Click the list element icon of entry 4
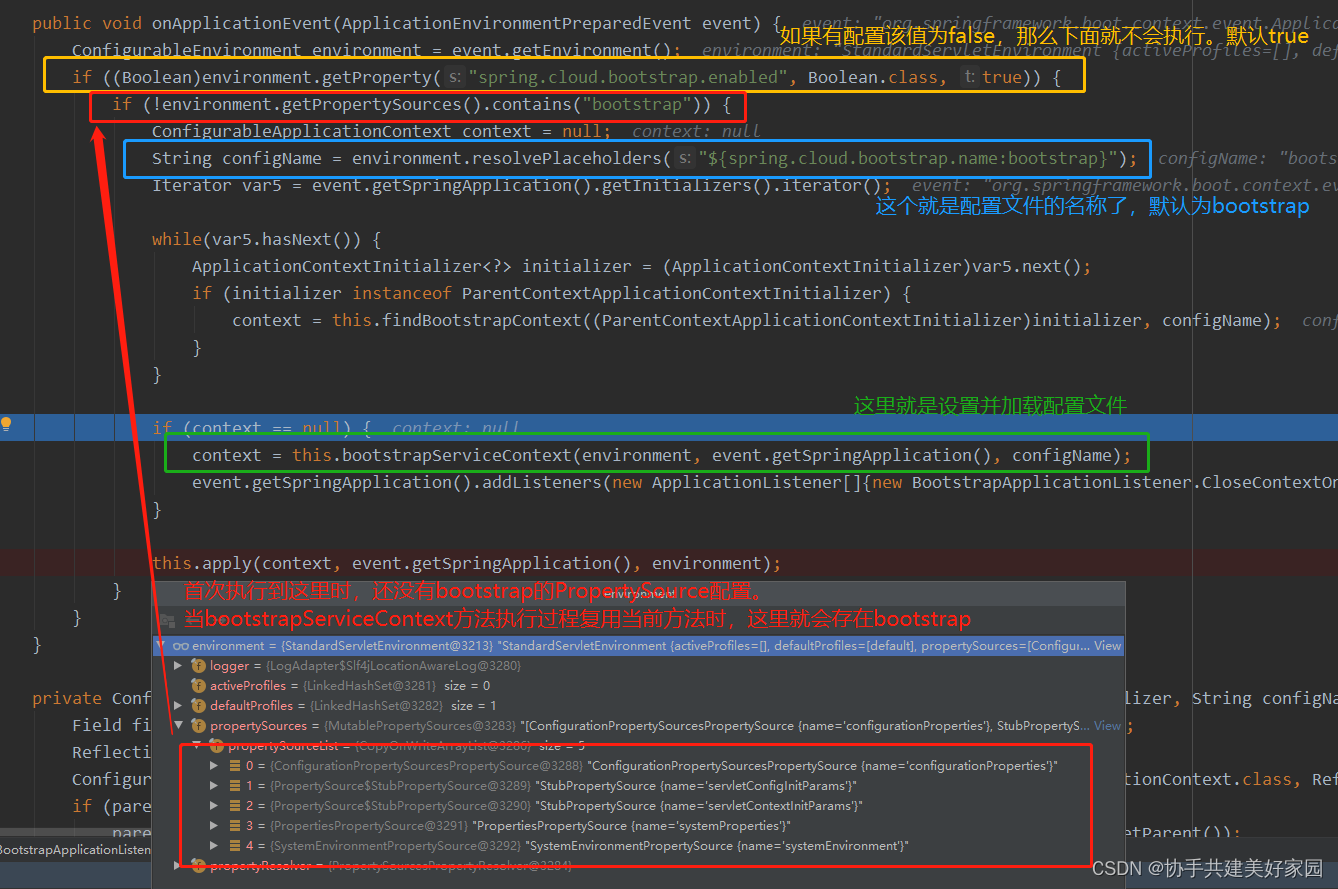The width and height of the screenshot is (1338, 889). 235,846
